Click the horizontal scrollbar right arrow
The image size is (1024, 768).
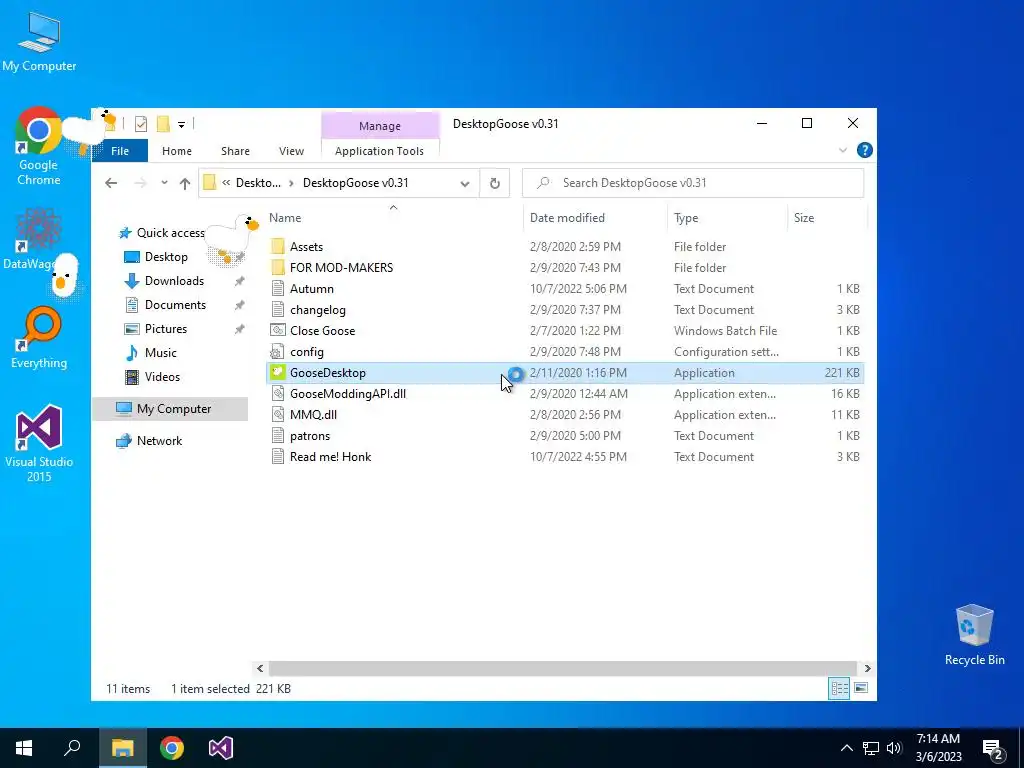(x=867, y=668)
